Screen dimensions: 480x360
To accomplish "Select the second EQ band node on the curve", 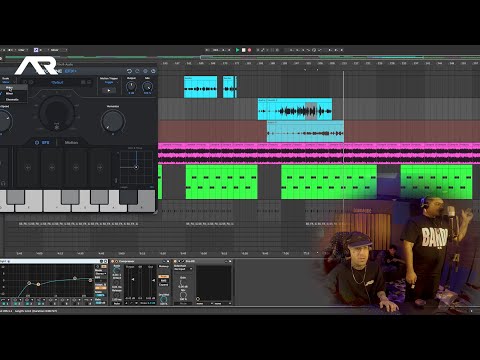I will (x=38, y=284).
